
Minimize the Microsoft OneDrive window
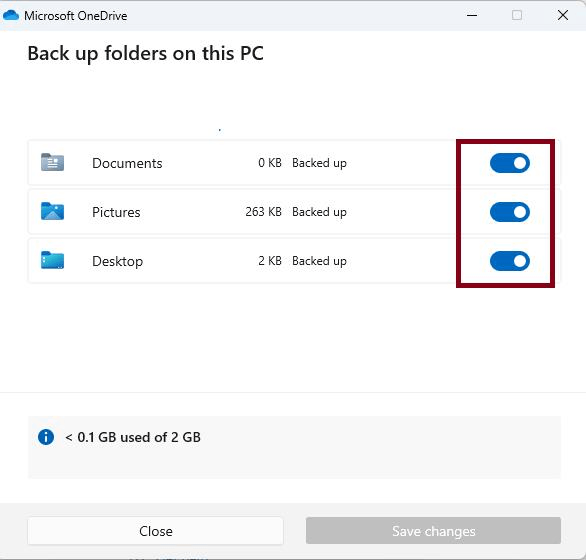[472, 15]
